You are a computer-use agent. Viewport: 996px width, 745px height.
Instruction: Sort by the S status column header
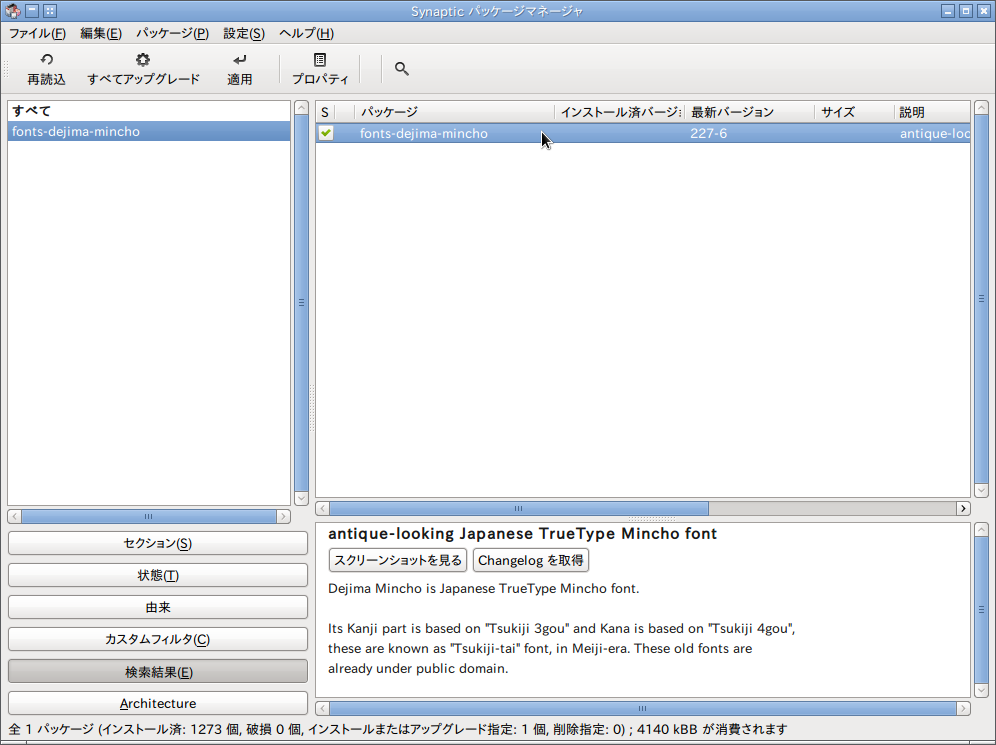[325, 112]
